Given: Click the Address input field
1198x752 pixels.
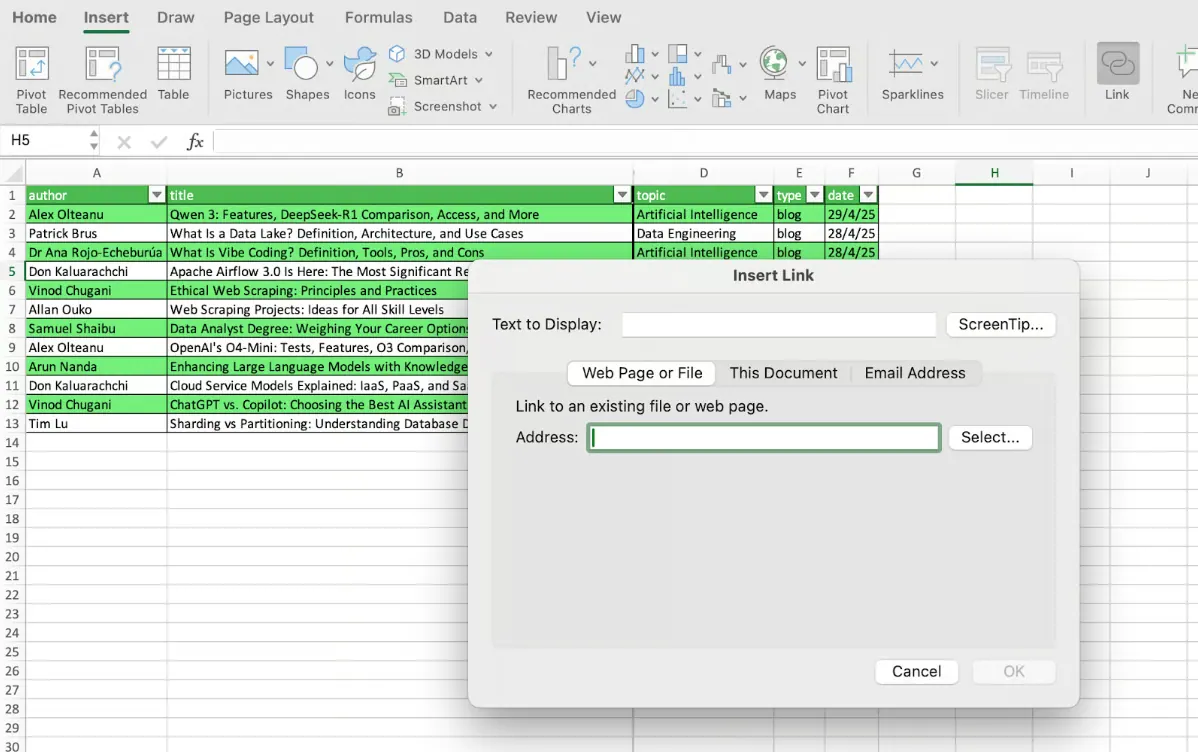Looking at the screenshot, I should coord(764,437).
